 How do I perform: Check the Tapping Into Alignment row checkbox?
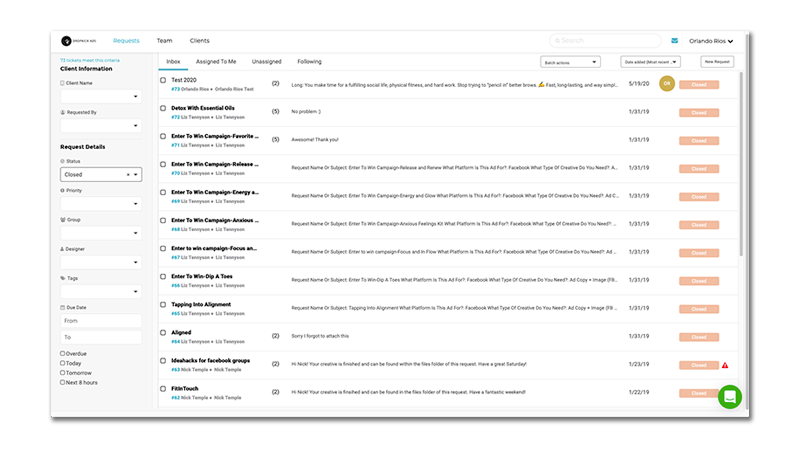(x=163, y=305)
